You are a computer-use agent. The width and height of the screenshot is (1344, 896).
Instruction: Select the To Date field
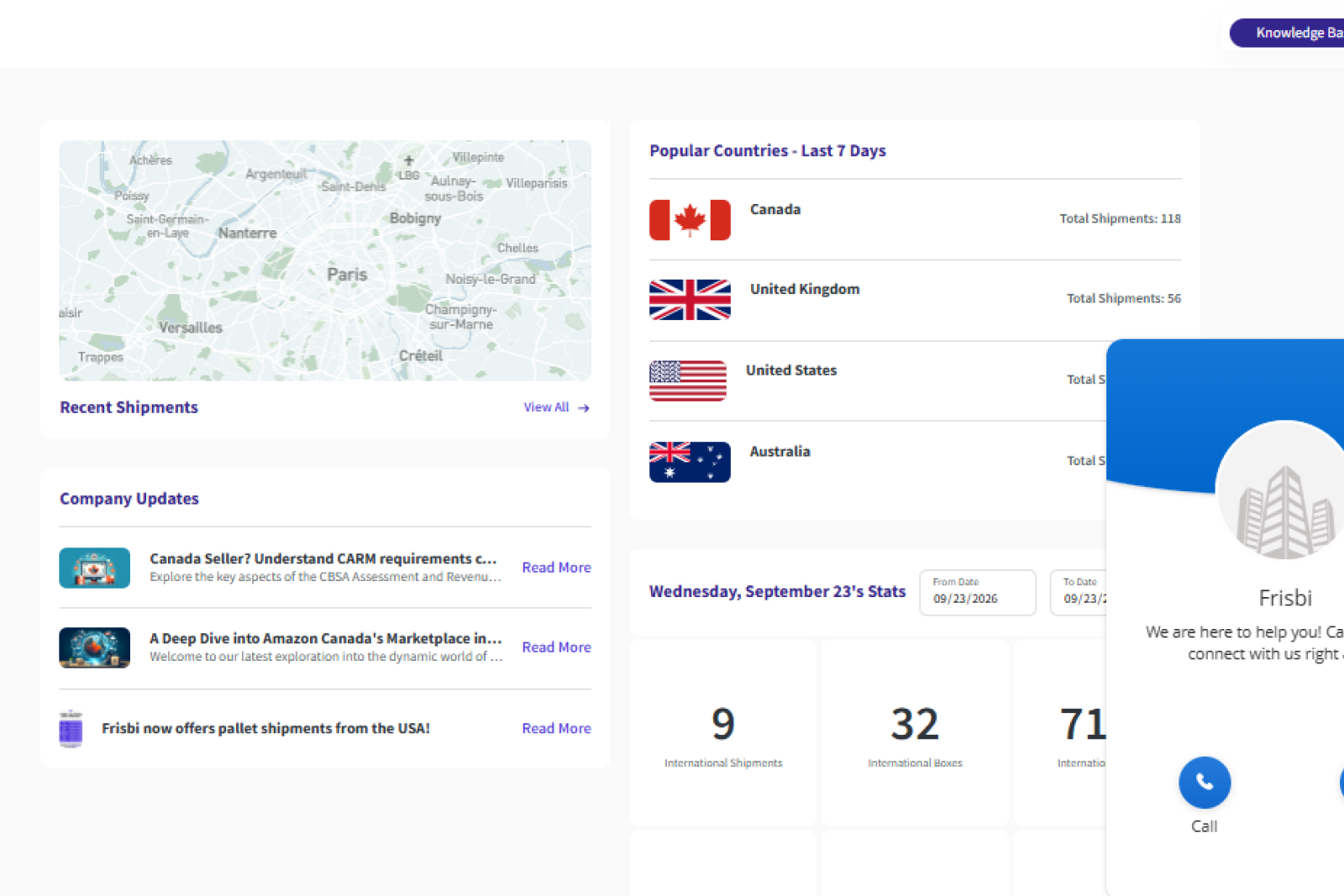(1079, 593)
